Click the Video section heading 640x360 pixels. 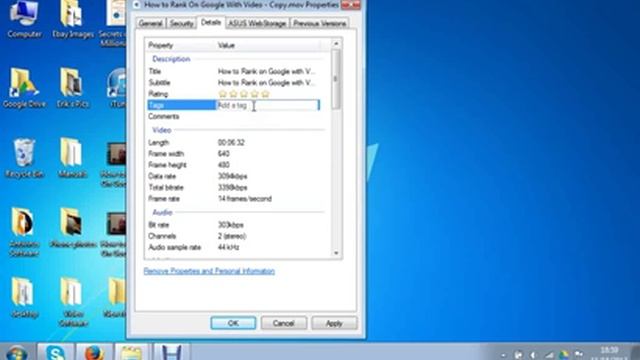tap(162, 130)
